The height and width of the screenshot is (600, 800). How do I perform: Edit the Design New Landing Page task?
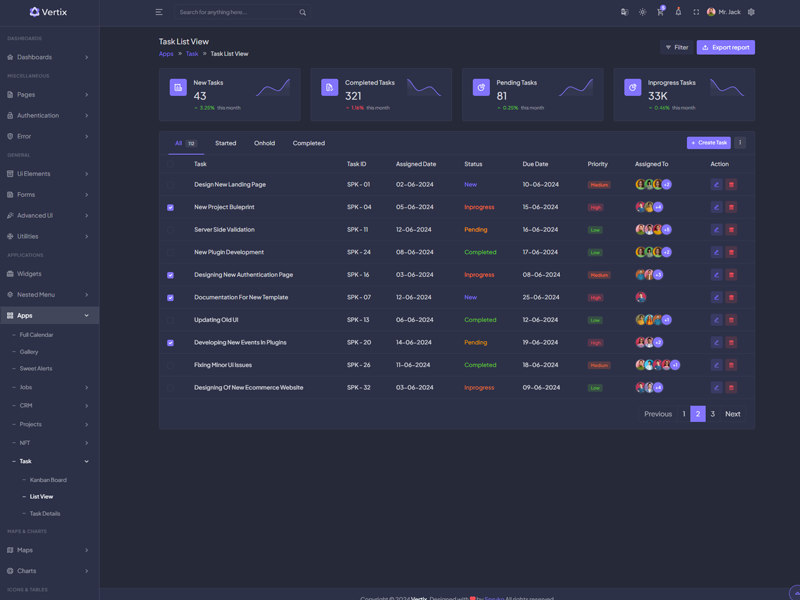point(716,185)
